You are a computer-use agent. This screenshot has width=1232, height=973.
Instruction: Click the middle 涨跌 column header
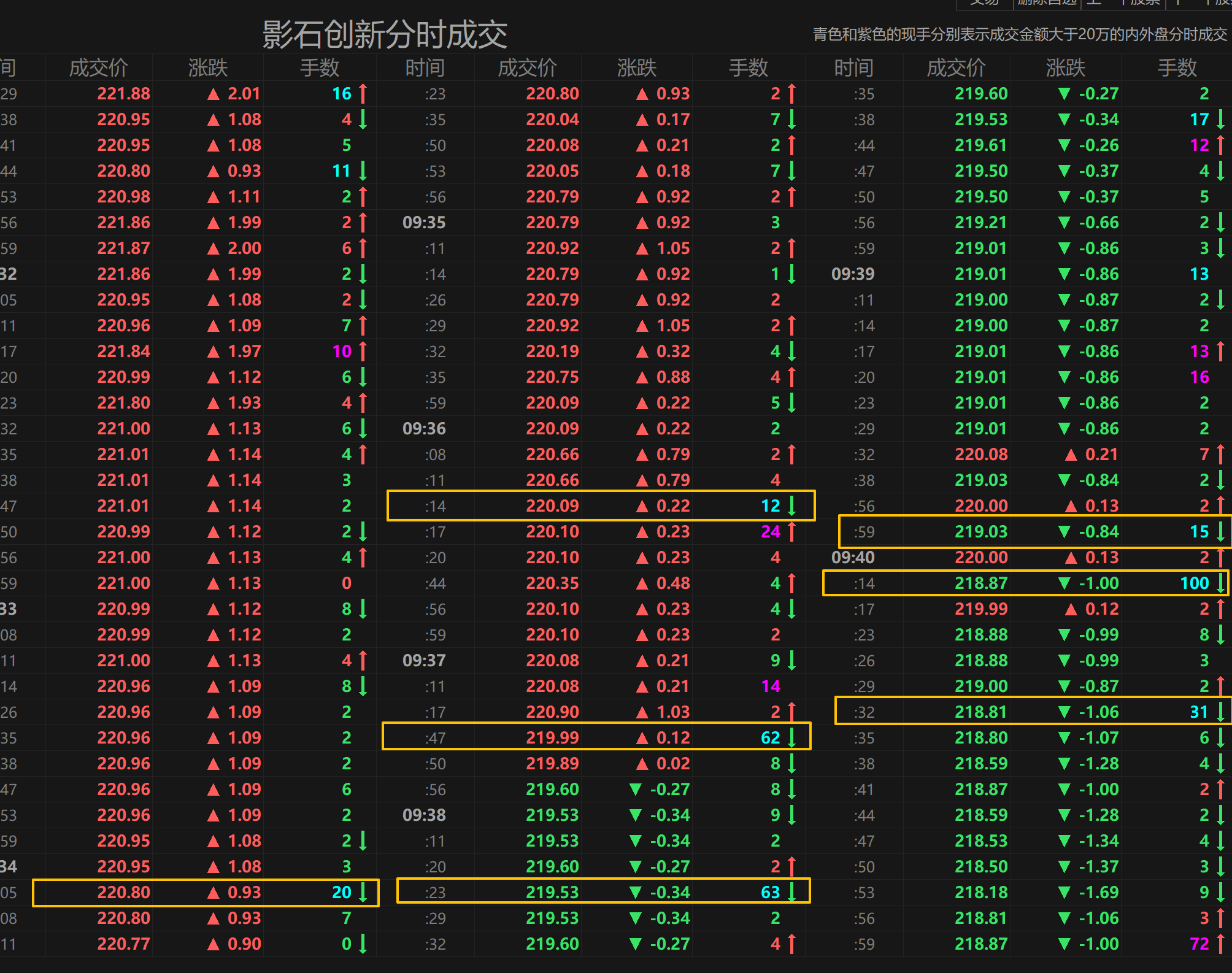[x=636, y=67]
